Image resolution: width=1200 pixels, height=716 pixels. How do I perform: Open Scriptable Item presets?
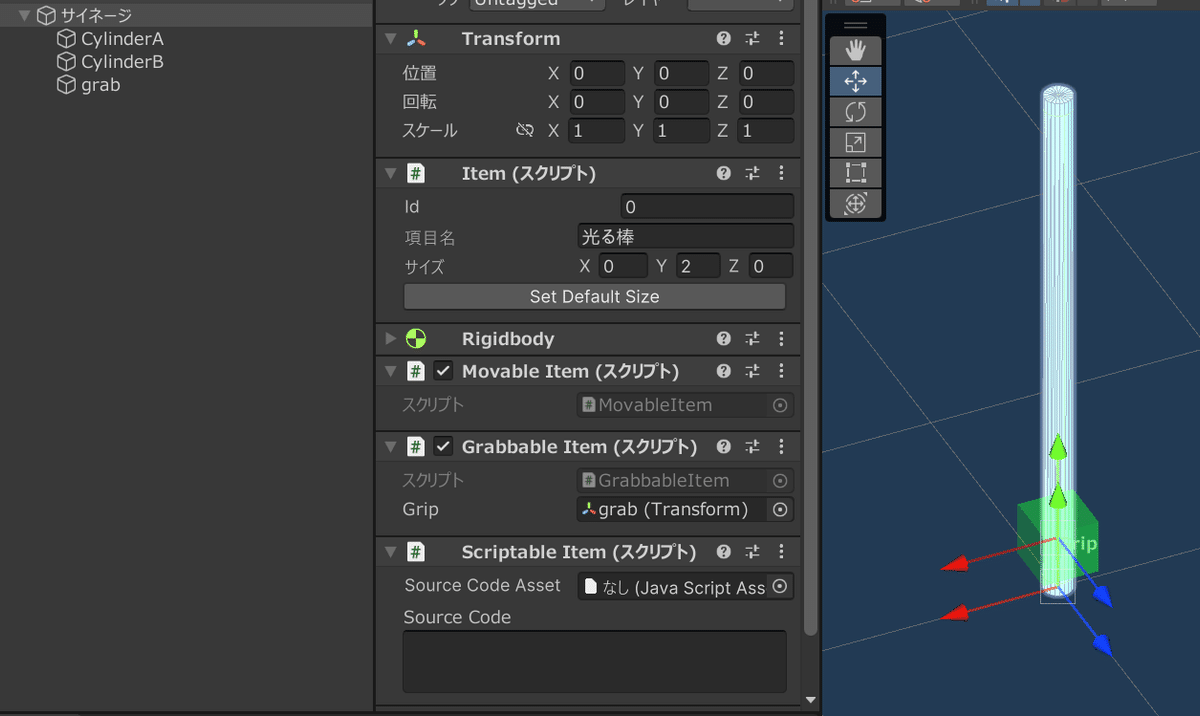click(753, 552)
